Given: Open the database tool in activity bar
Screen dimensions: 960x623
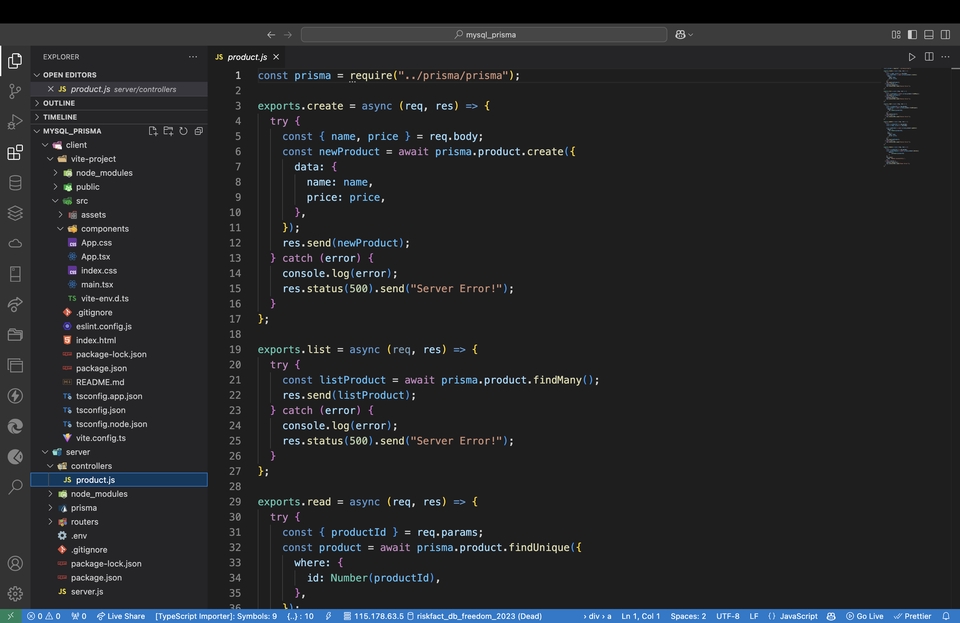Looking at the screenshot, I should (14, 182).
